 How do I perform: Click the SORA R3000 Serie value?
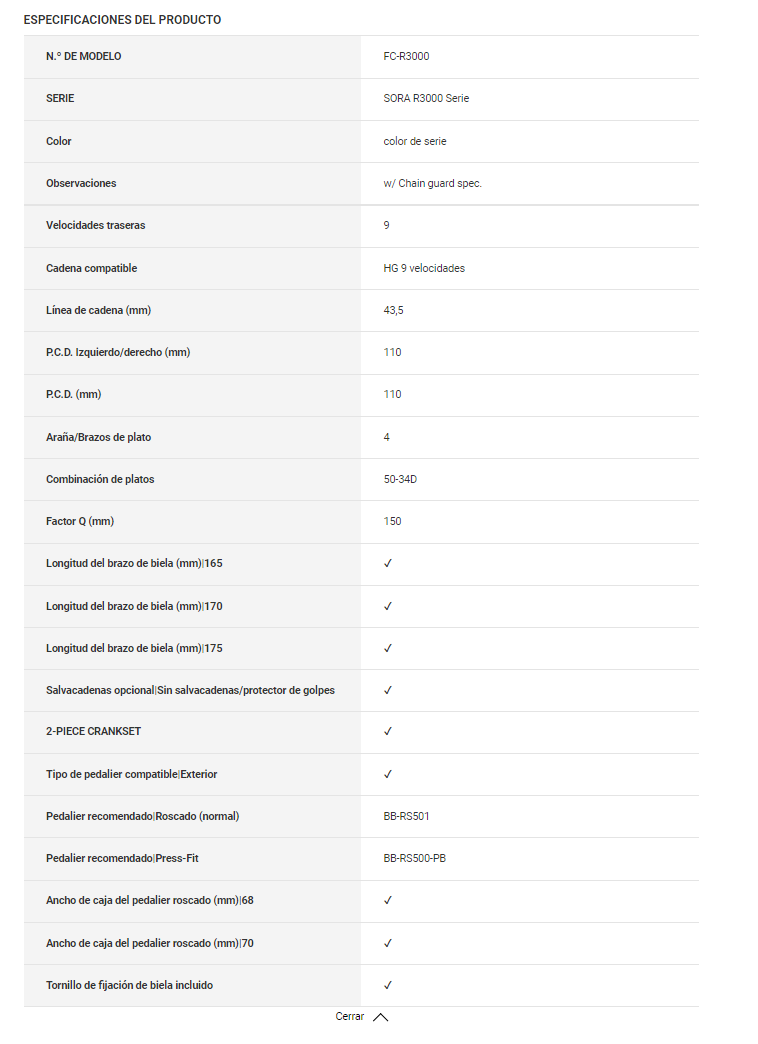426,99
